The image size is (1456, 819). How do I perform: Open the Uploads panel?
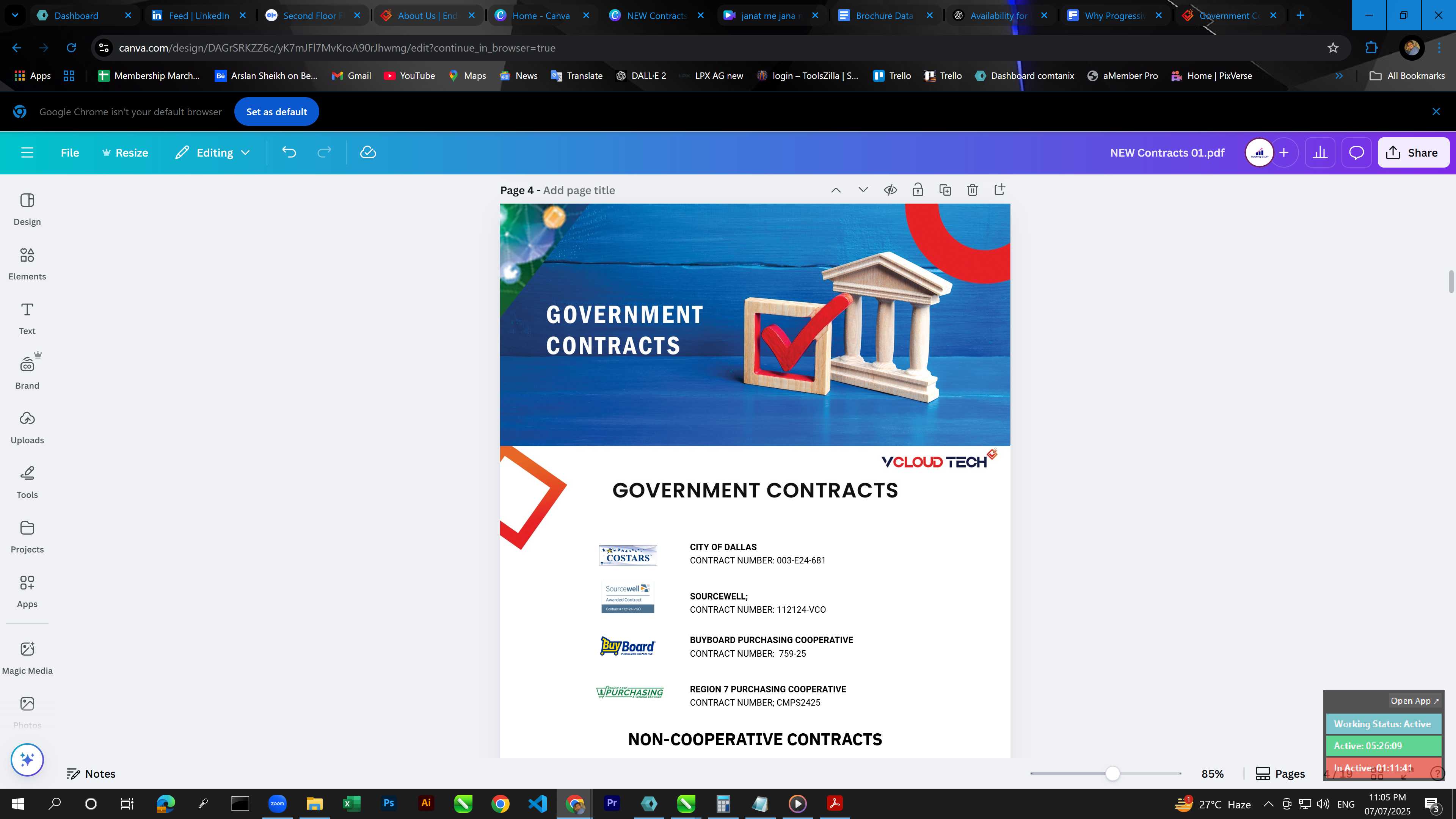point(27,428)
